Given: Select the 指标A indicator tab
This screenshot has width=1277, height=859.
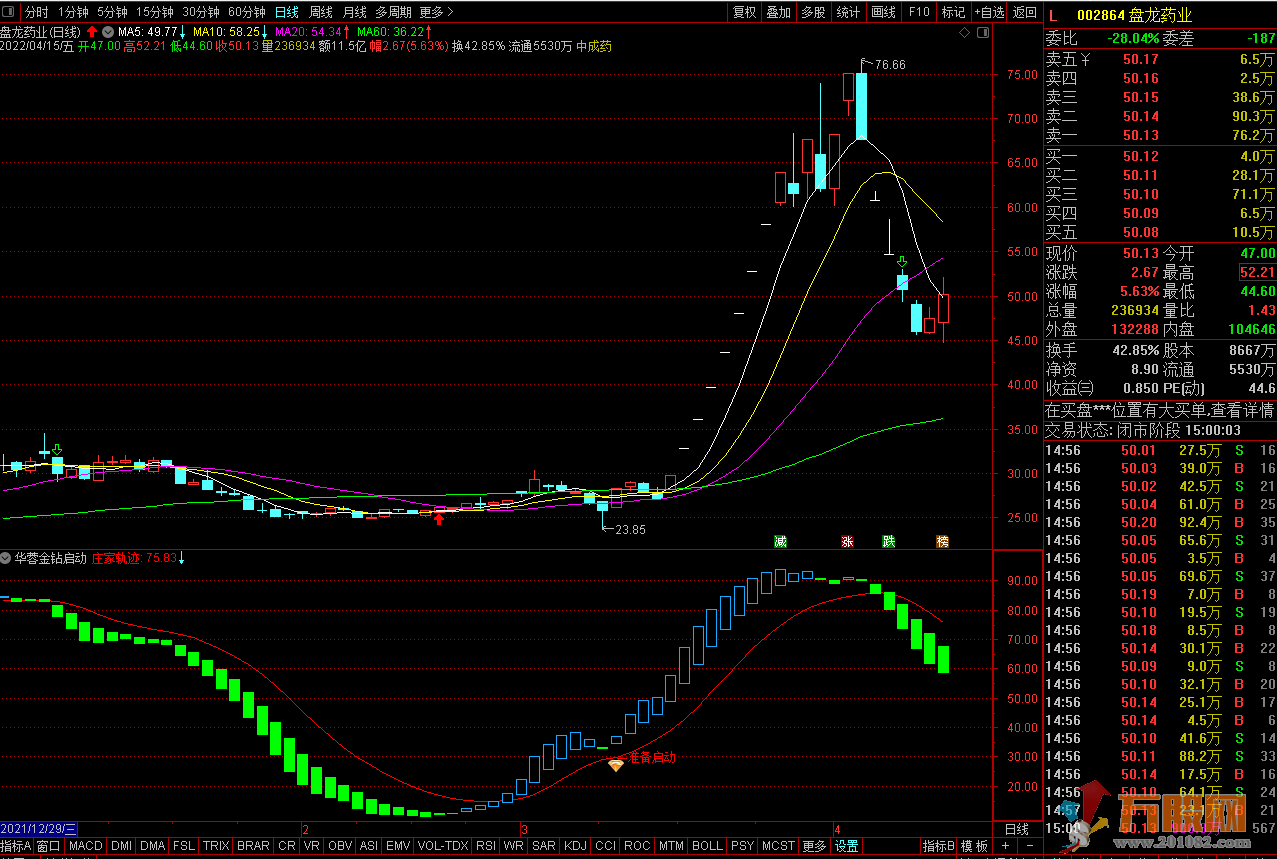Looking at the screenshot, I should pos(16,846).
